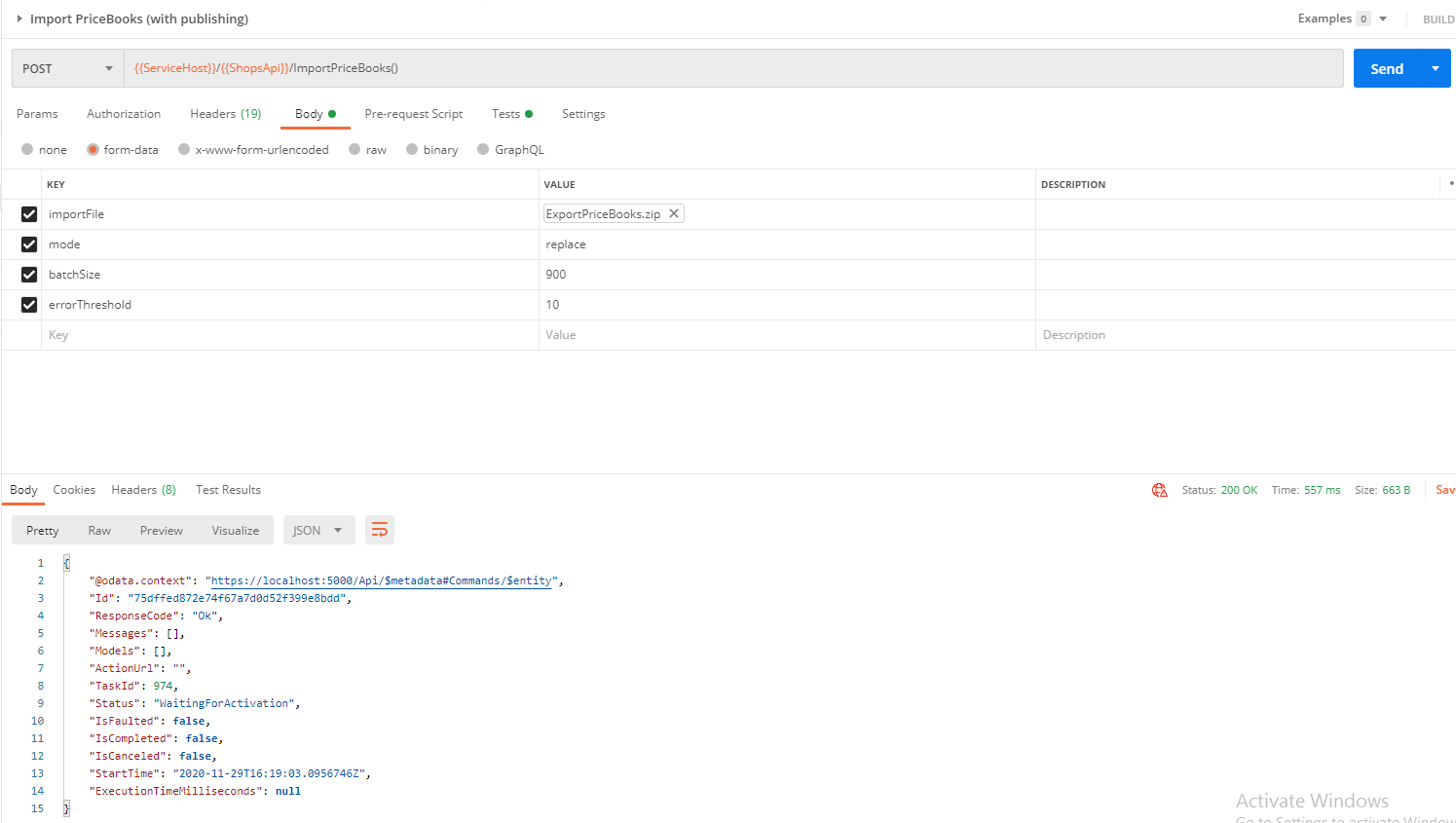
Task: Expand the Import PriceBooks request title
Action: pyautogui.click(x=19, y=19)
